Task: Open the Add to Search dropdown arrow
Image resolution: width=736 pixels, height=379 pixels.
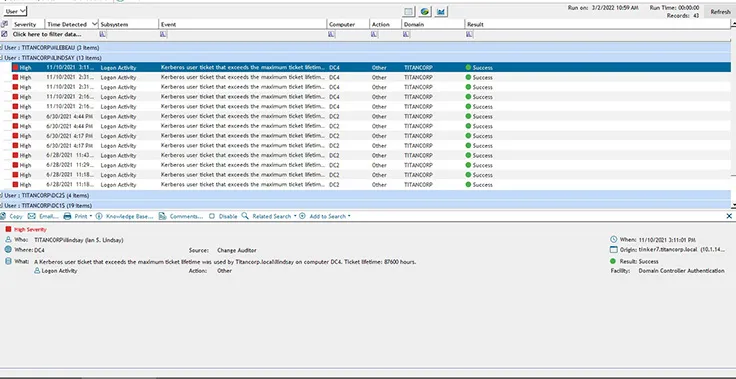Action: pyautogui.click(x=349, y=217)
